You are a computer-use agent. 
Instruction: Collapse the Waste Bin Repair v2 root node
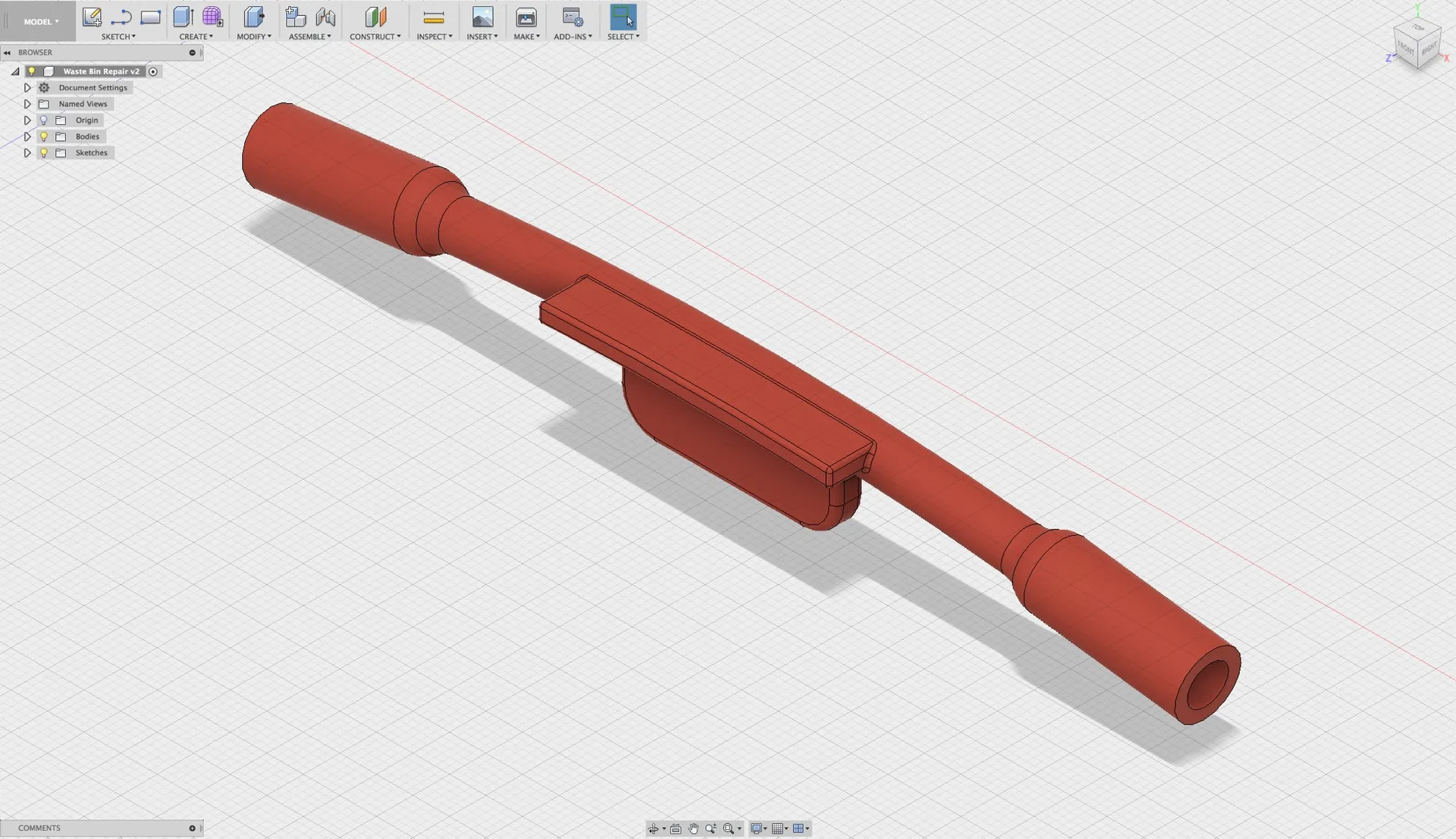15,71
